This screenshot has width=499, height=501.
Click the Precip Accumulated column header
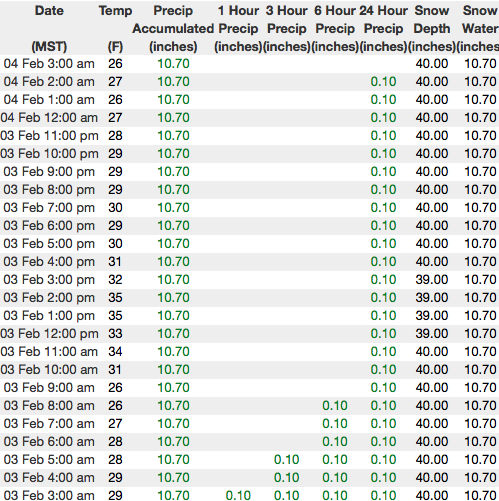[173, 28]
